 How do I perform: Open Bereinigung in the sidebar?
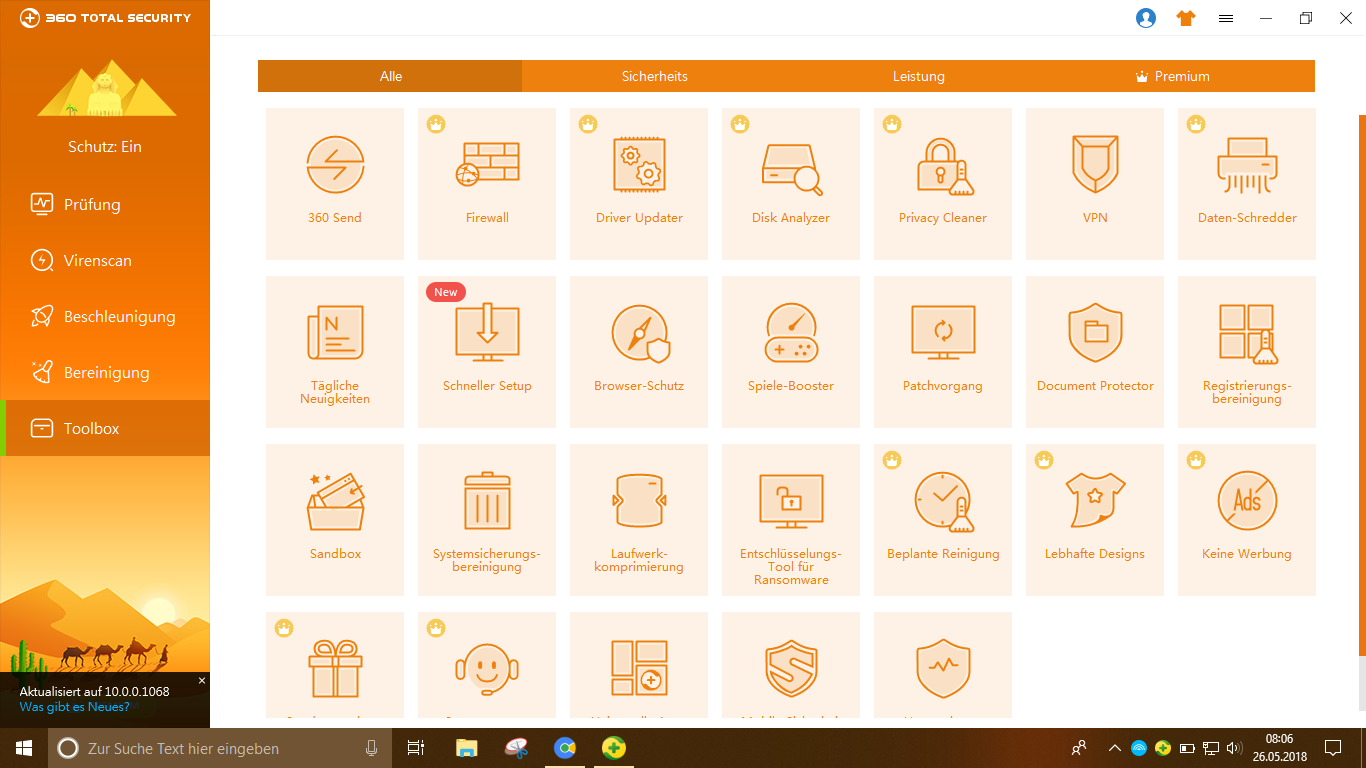[105, 372]
